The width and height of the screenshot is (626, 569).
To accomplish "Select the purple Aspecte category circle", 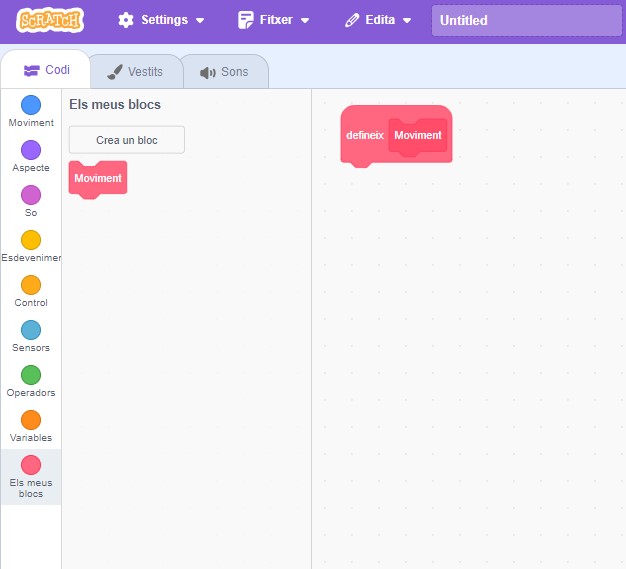I will (31, 150).
